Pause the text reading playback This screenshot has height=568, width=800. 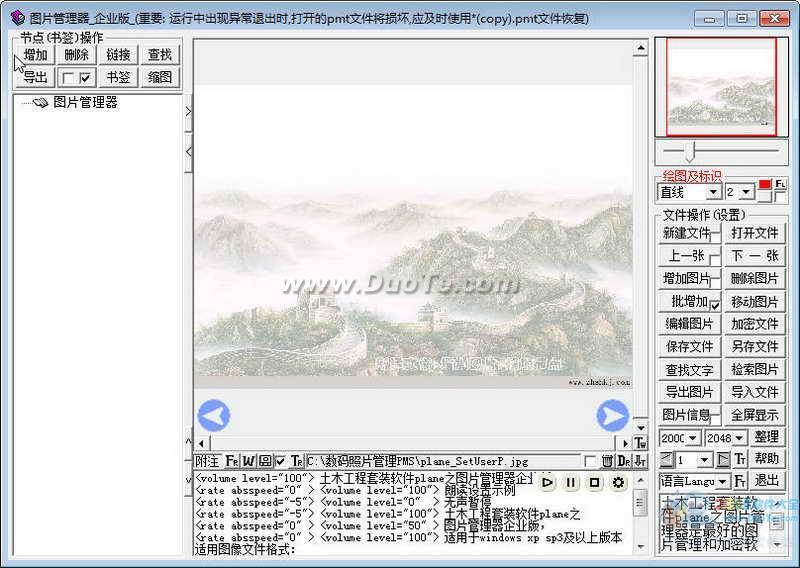(571, 482)
